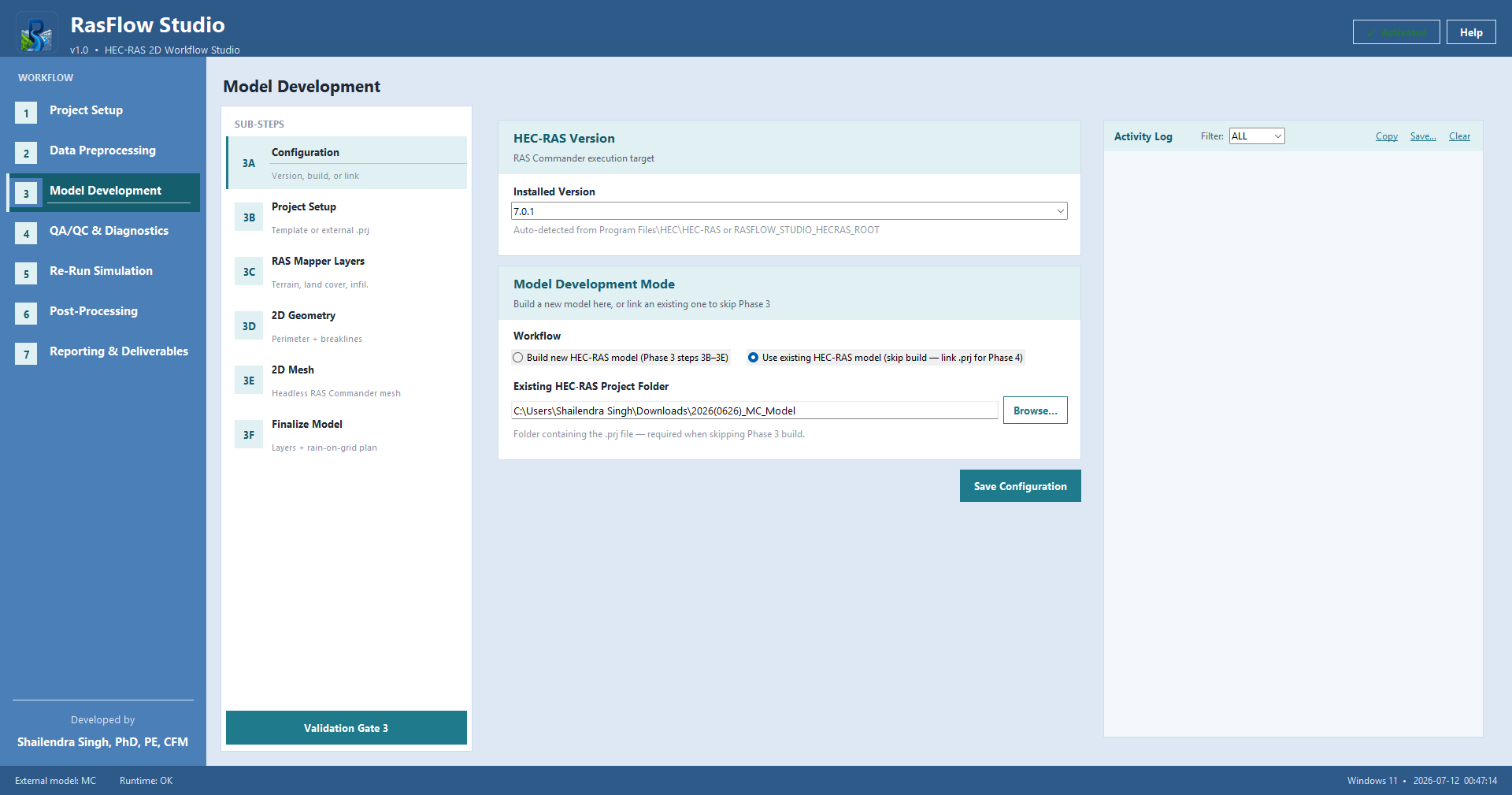Open the 3B sub-step badge
1512x795 pixels.
[249, 217]
